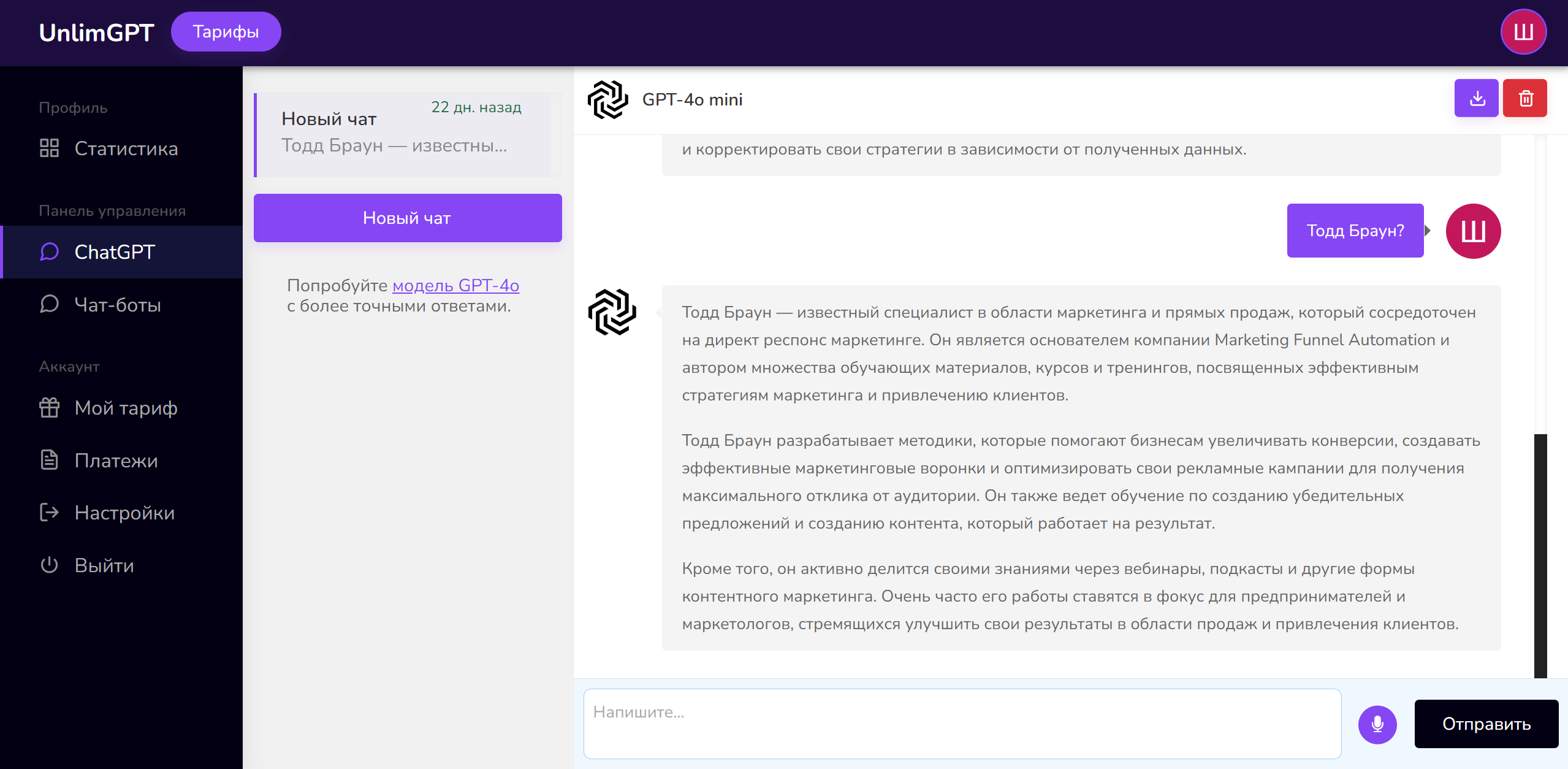
Task: Click the Настройки arrow icon
Action: pyautogui.click(x=49, y=512)
